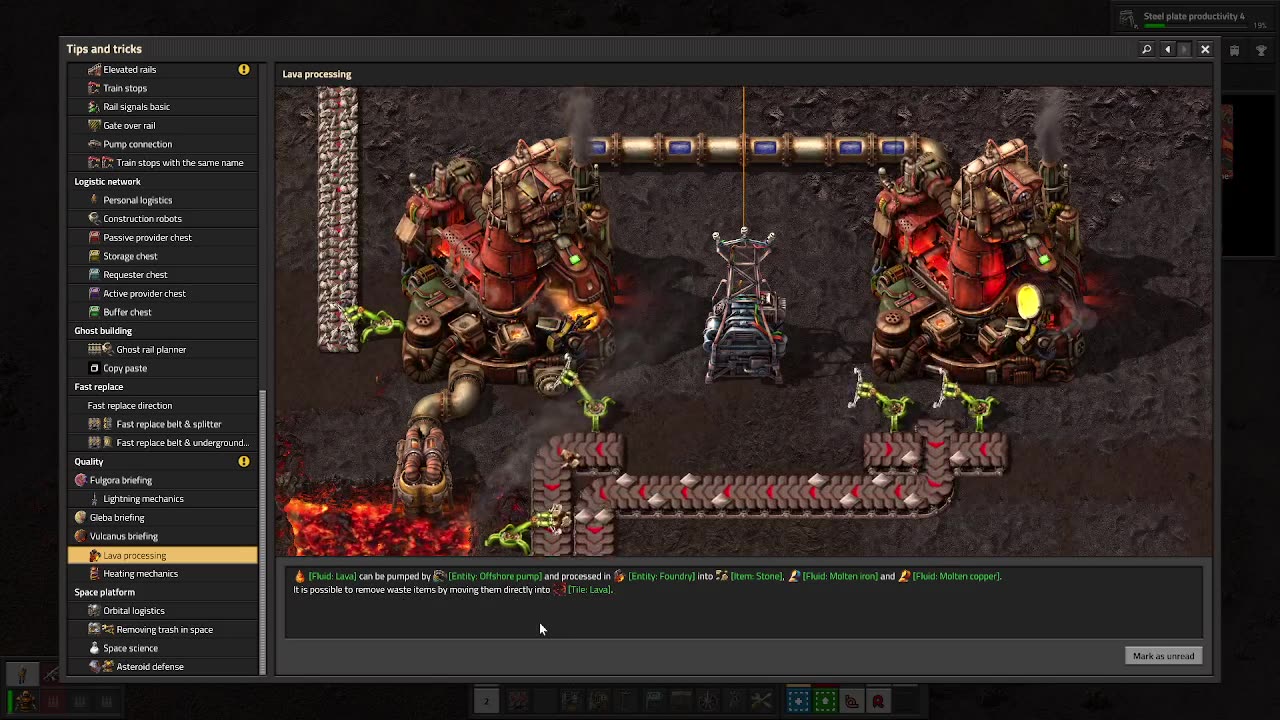This screenshot has width=1280, height=720.
Task: Open the Fast replace direction tip
Action: (162, 406)
